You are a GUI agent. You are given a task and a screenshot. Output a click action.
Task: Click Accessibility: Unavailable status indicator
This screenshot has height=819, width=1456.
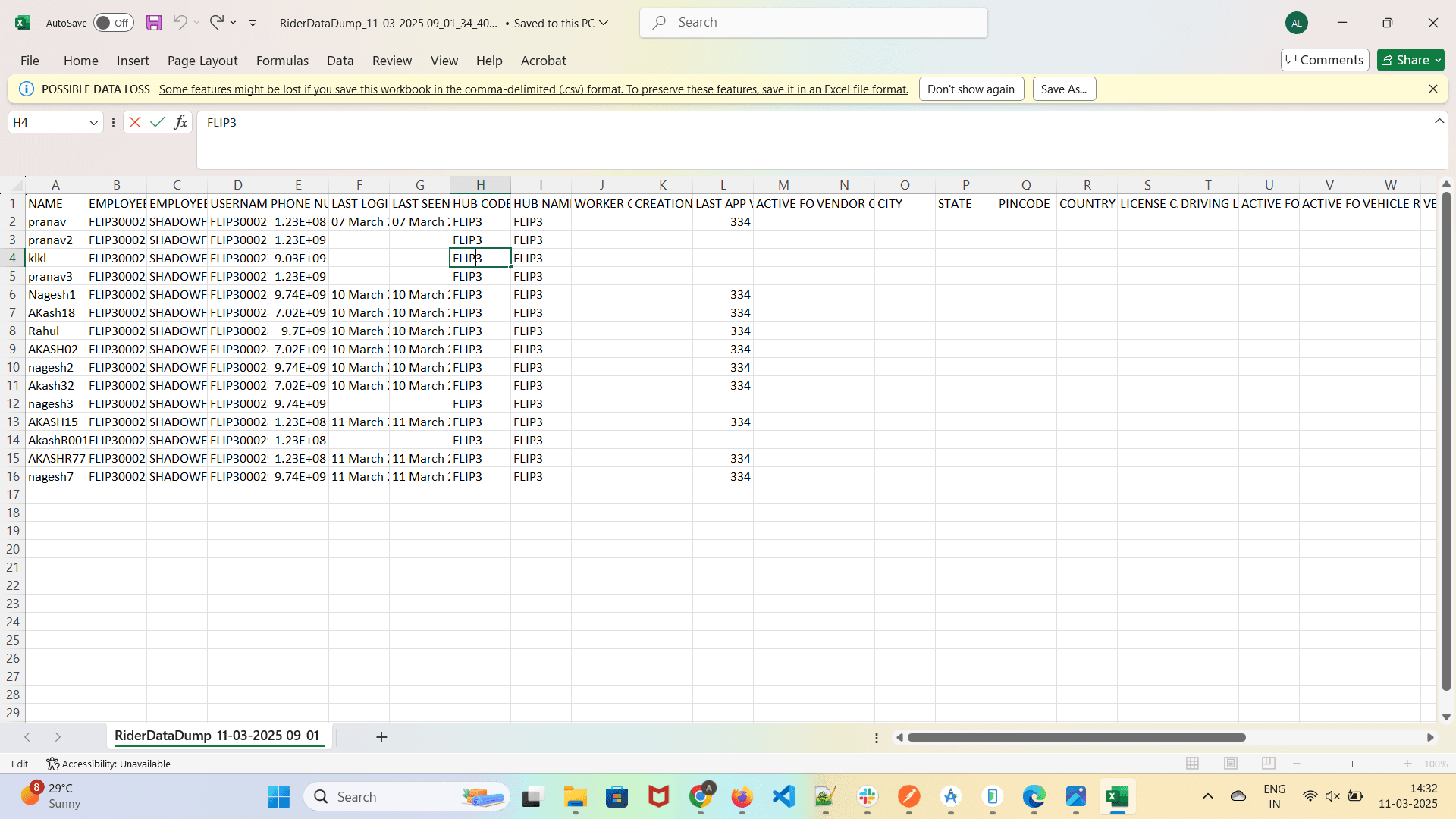pyautogui.click(x=108, y=764)
